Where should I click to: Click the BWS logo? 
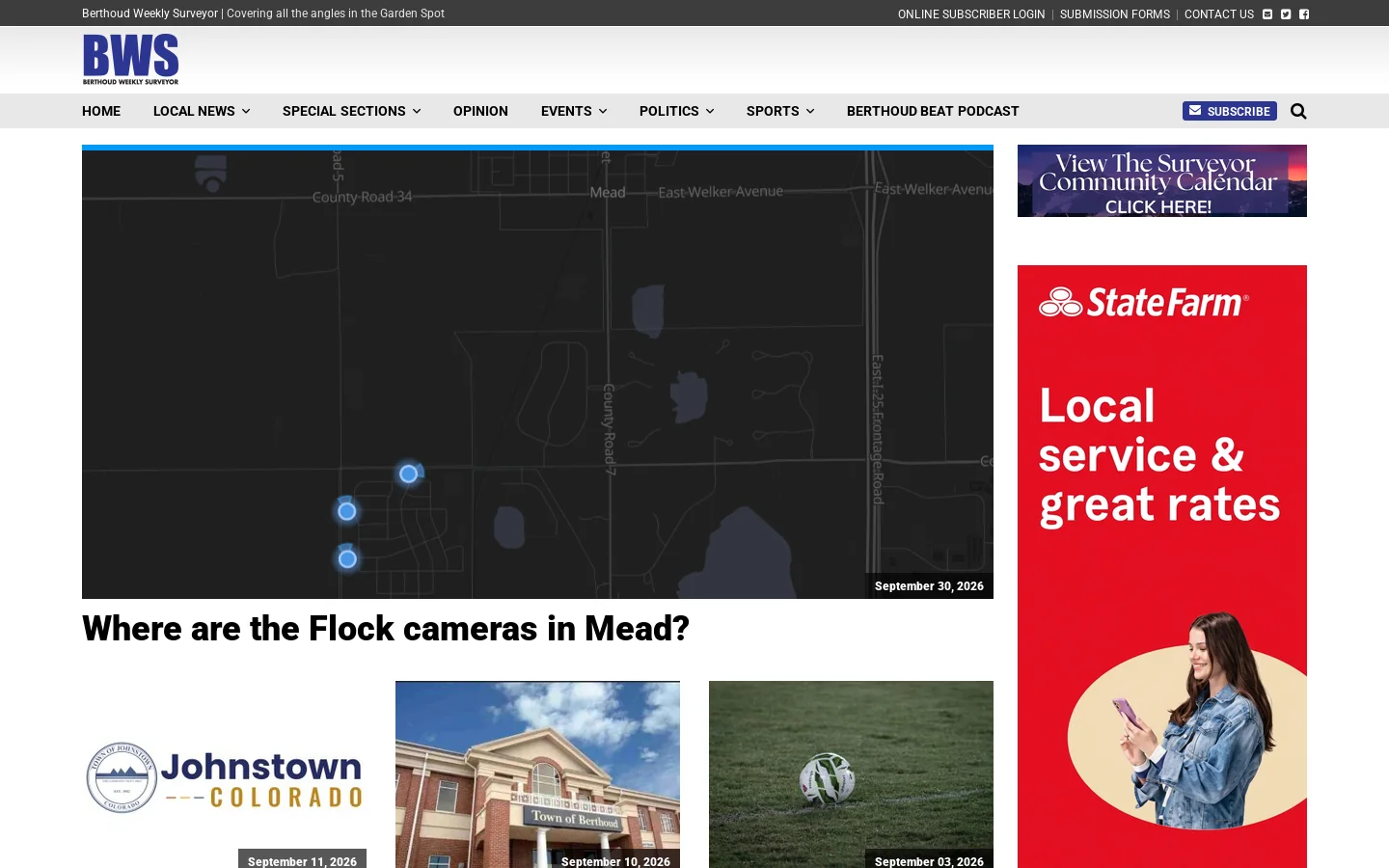(x=130, y=59)
